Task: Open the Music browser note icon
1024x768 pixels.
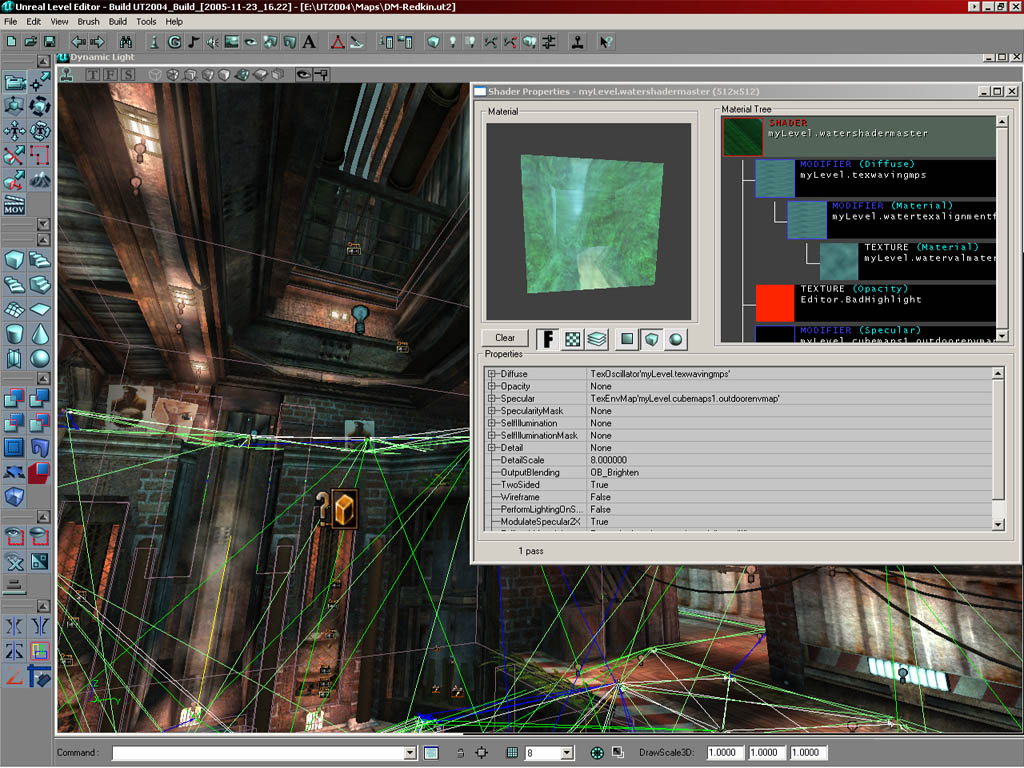Action: (193, 42)
